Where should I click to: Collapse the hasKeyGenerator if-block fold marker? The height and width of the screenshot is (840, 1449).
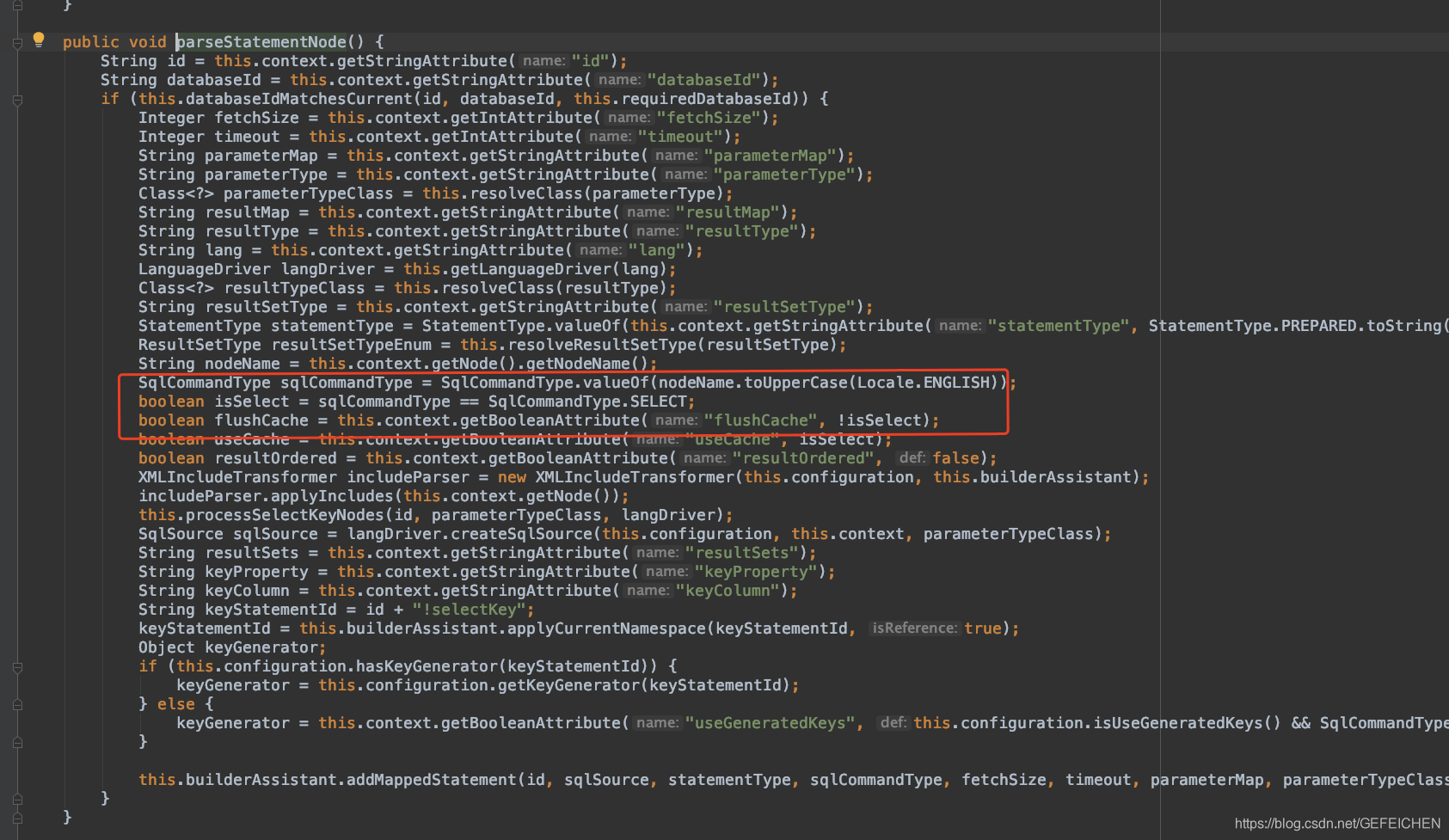coord(17,667)
